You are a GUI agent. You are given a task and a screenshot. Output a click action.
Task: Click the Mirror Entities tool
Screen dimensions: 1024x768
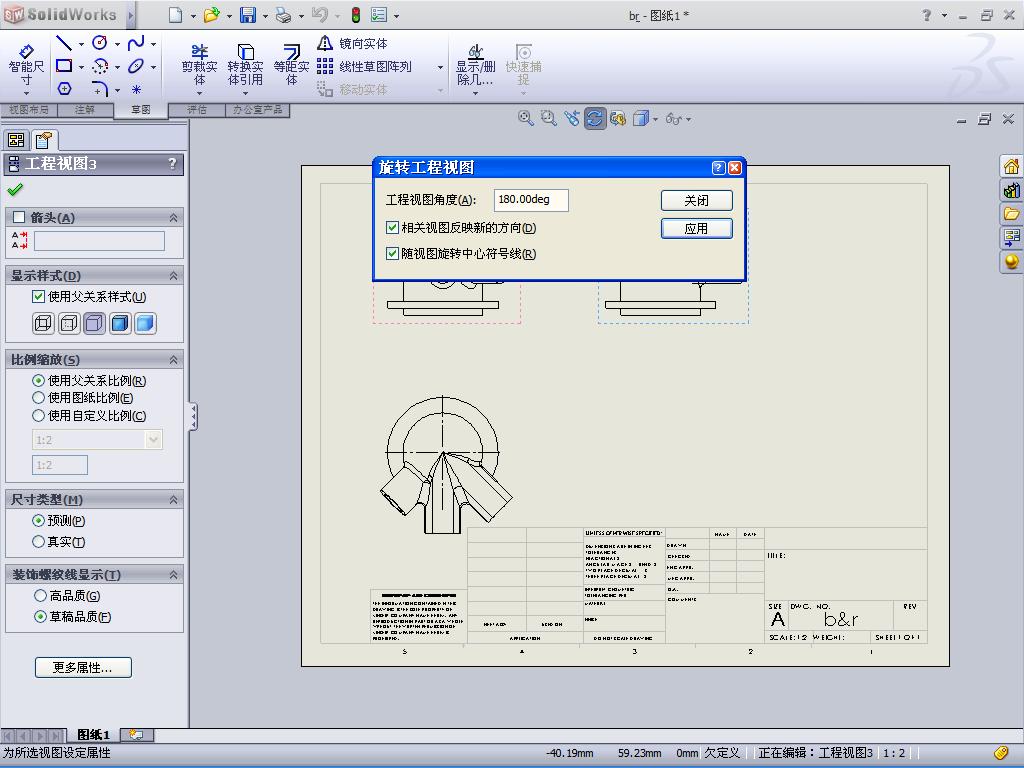tap(353, 44)
